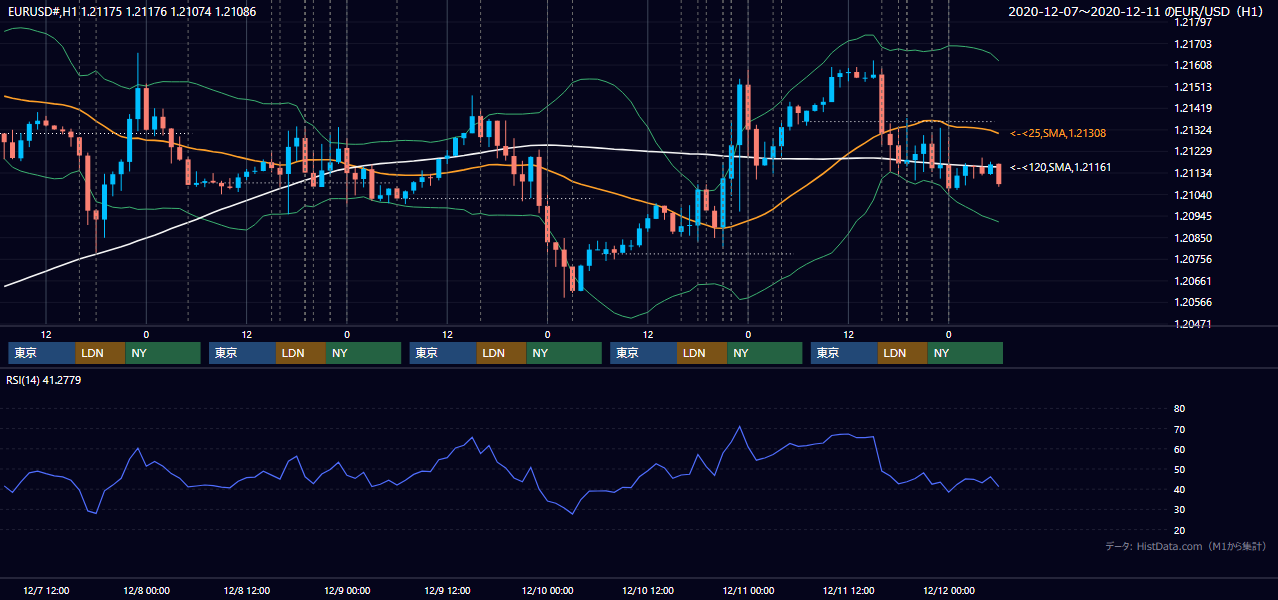This screenshot has height=600, width=1278.
Task: Select the 12/9 00:00 date label
Action: [347, 591]
